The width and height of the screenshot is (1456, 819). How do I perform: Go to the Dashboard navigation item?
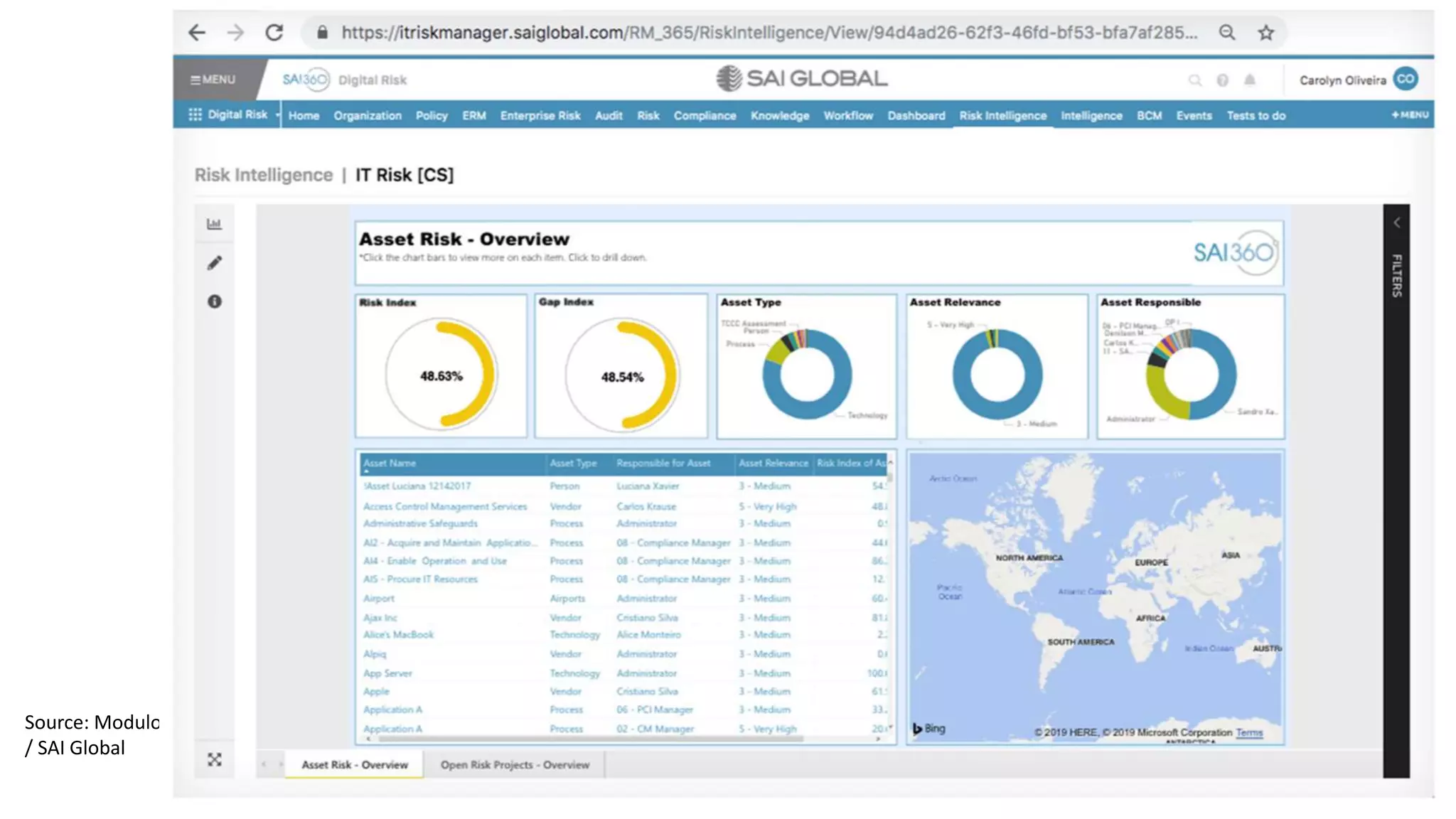point(916,115)
